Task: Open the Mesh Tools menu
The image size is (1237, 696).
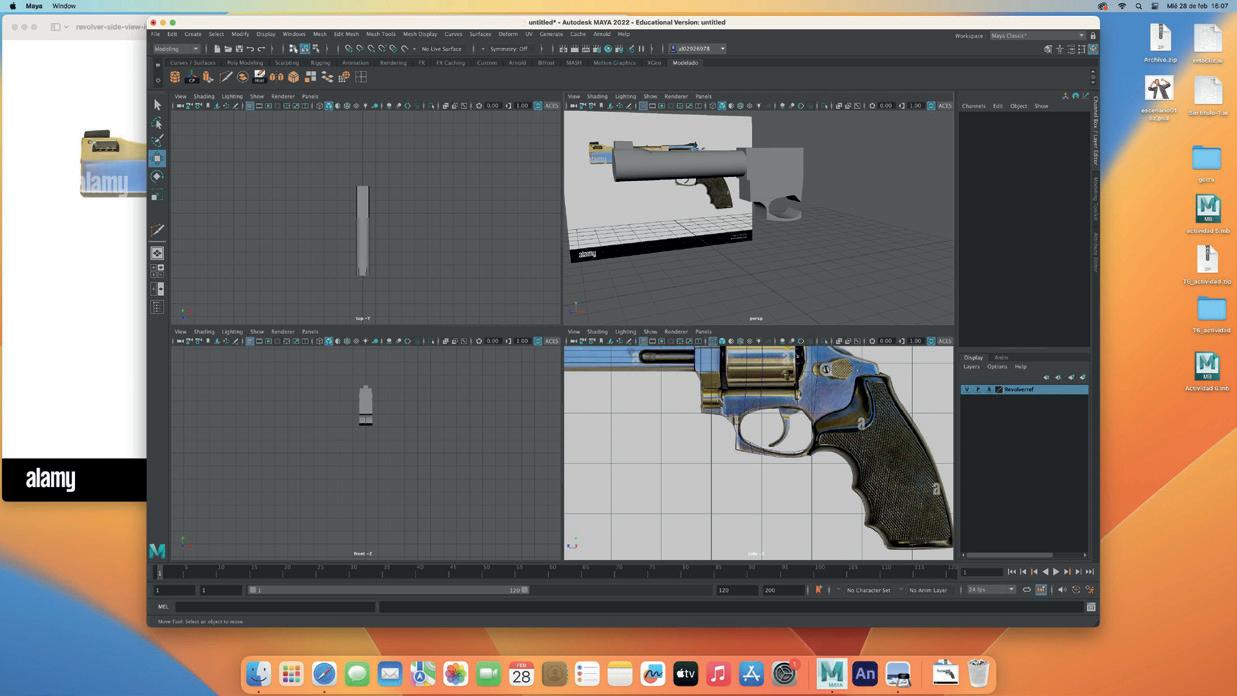Action: (x=380, y=34)
